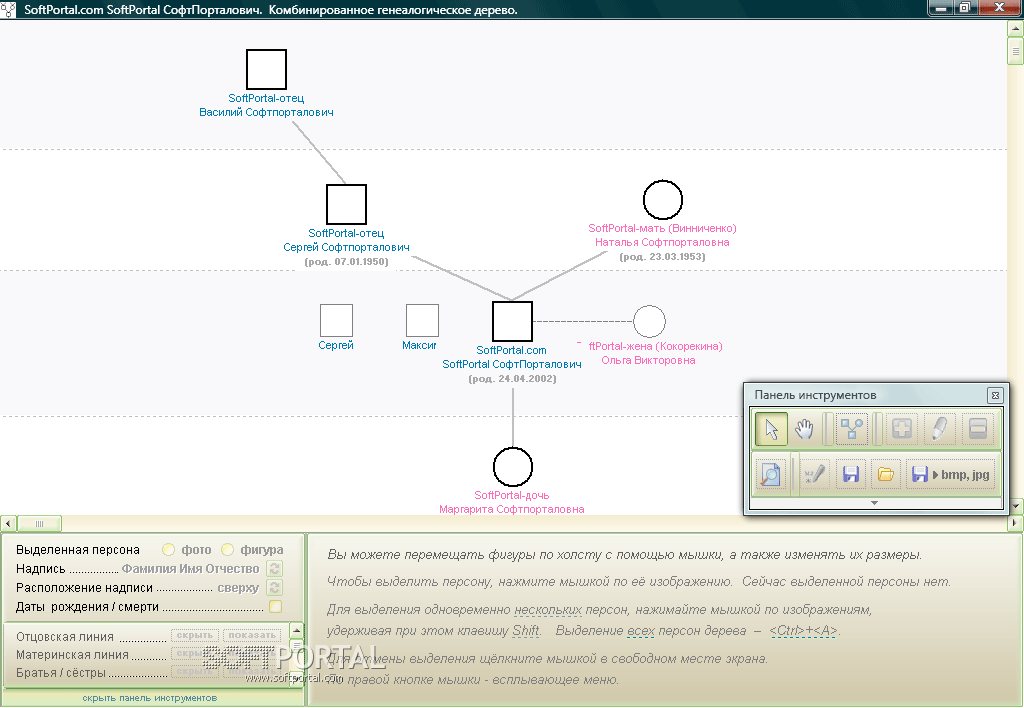Click the 'Василий Софтпорталович' name label
Image resolution: width=1024 pixels, height=708 pixels.
click(266, 112)
